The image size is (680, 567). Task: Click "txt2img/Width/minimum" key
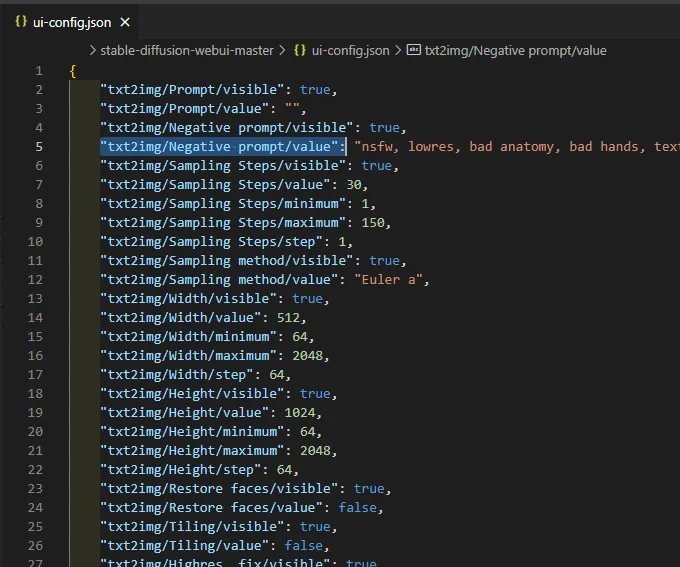coord(188,337)
